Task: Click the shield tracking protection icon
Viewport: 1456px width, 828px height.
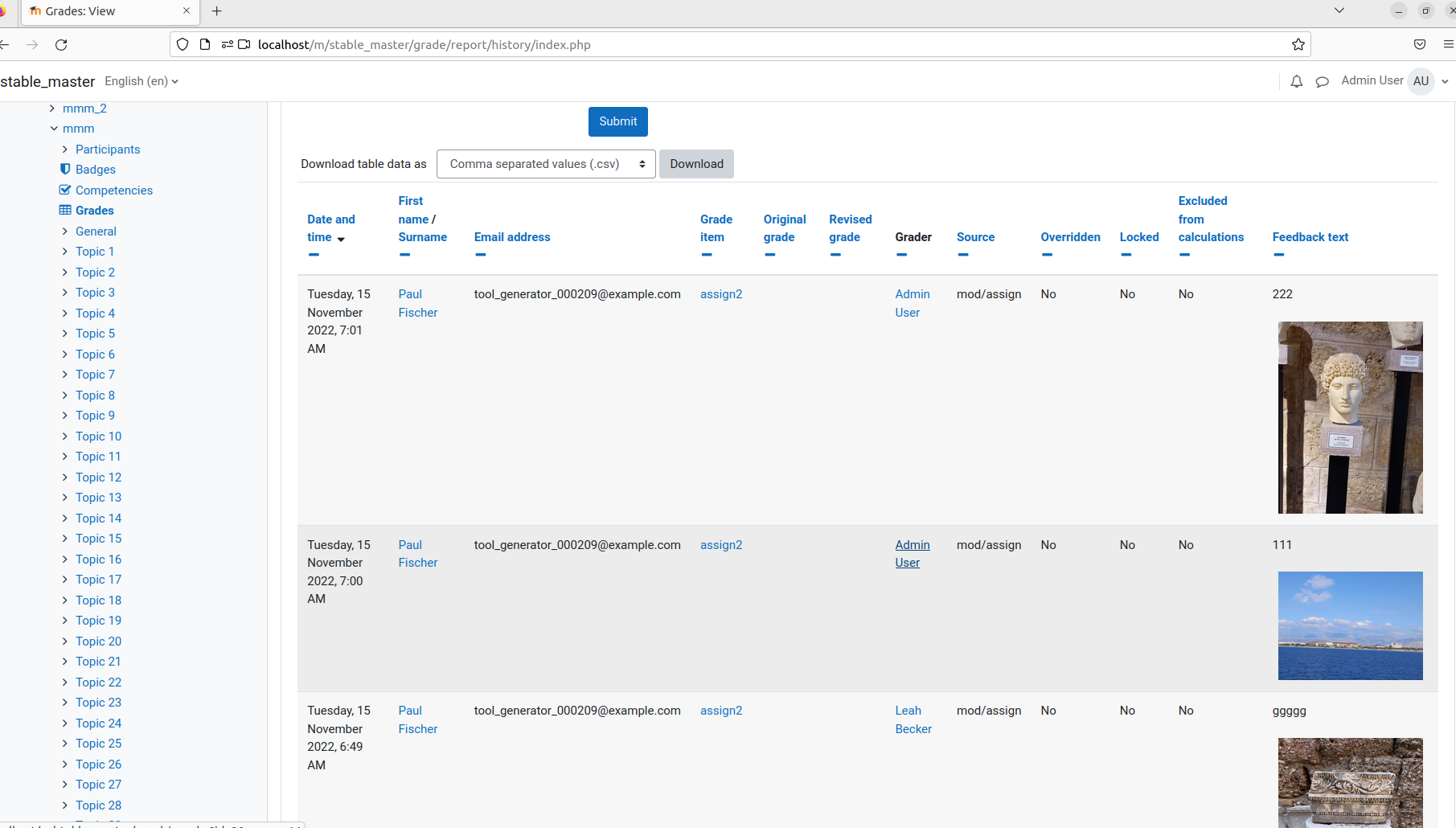Action: click(183, 44)
